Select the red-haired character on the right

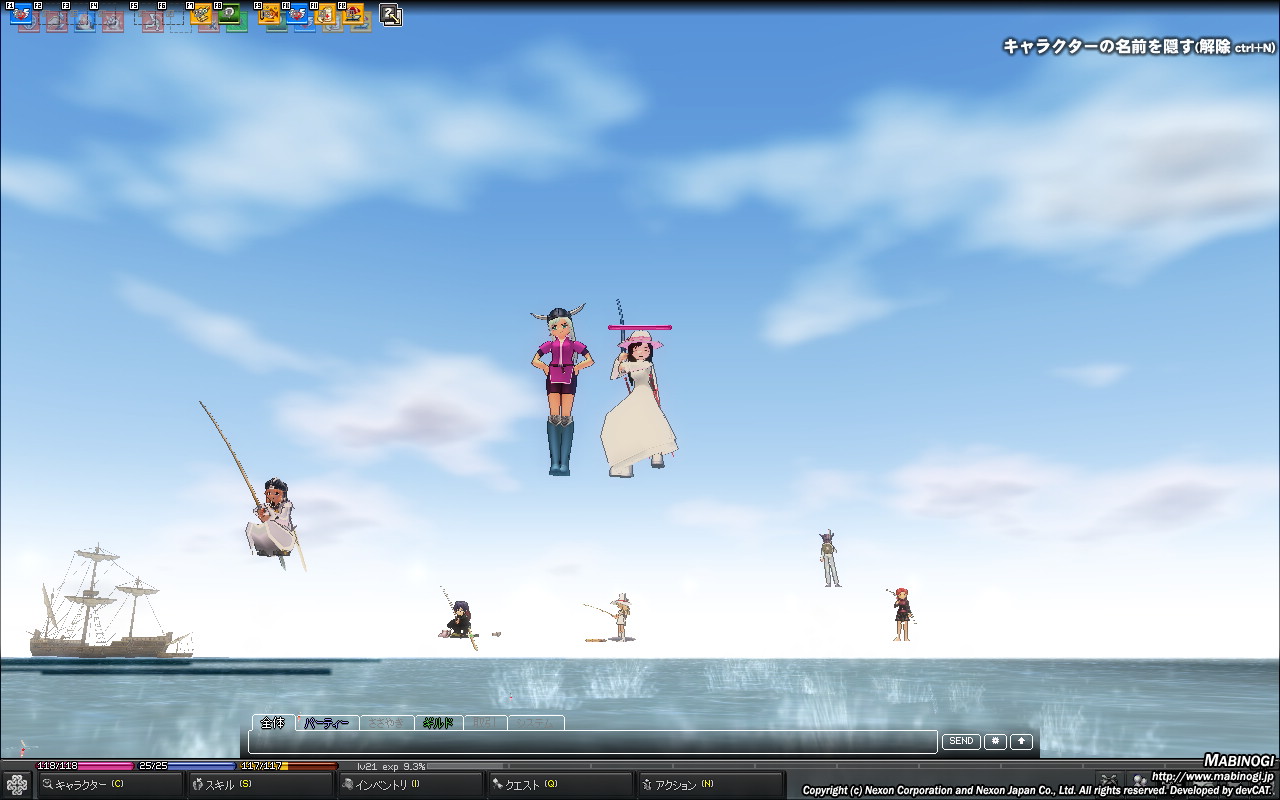tap(902, 614)
